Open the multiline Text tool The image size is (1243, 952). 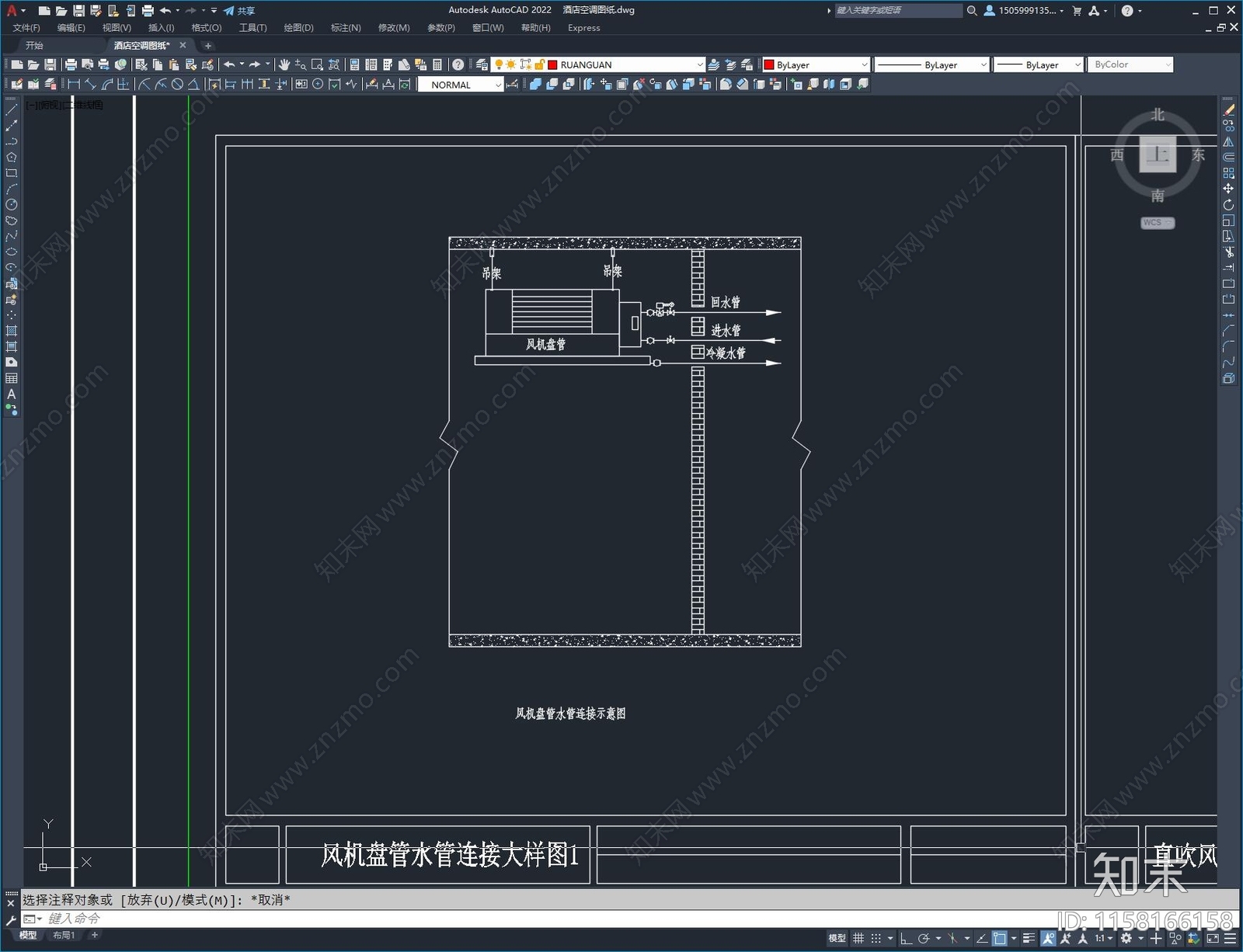pos(10,394)
